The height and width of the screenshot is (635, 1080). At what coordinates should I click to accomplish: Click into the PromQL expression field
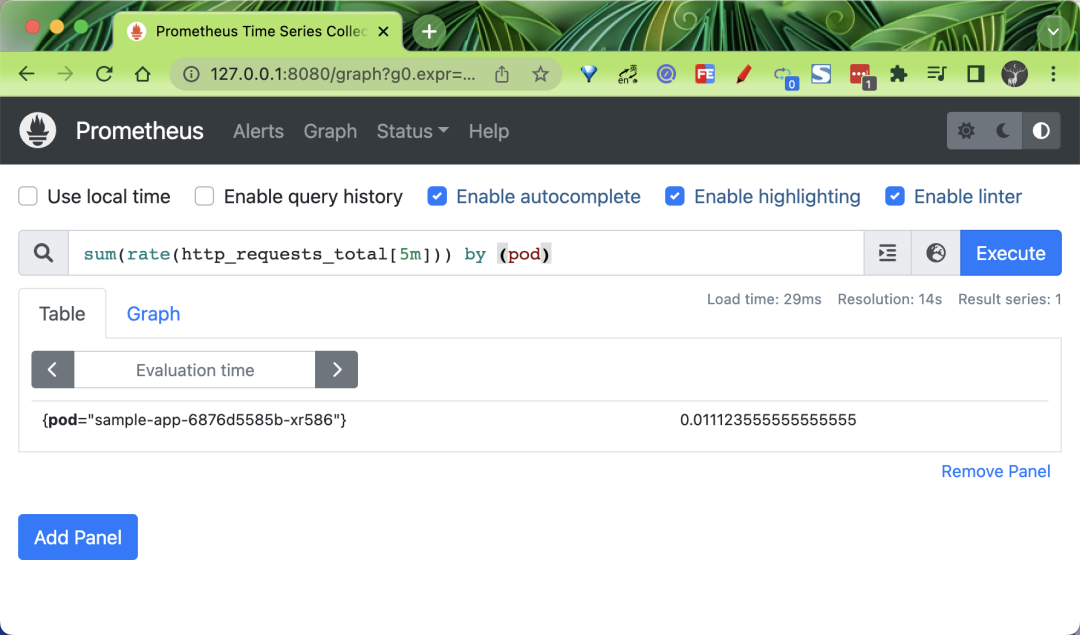pyautogui.click(x=466, y=253)
